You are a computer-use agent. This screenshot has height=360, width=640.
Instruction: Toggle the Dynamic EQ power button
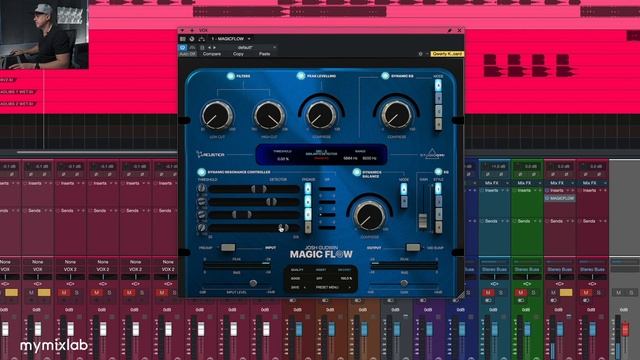(384, 76)
